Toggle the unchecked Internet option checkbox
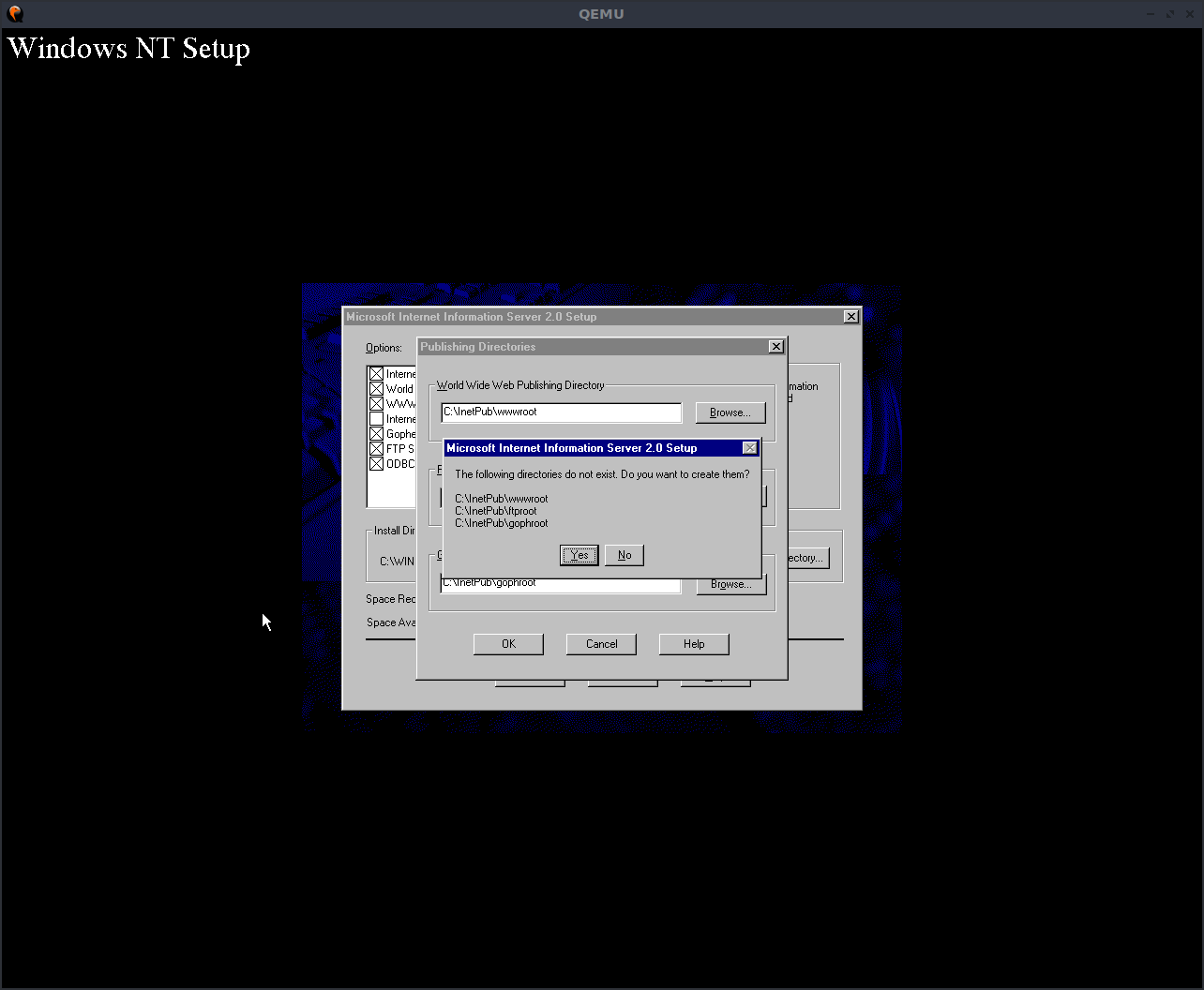 [x=376, y=419]
